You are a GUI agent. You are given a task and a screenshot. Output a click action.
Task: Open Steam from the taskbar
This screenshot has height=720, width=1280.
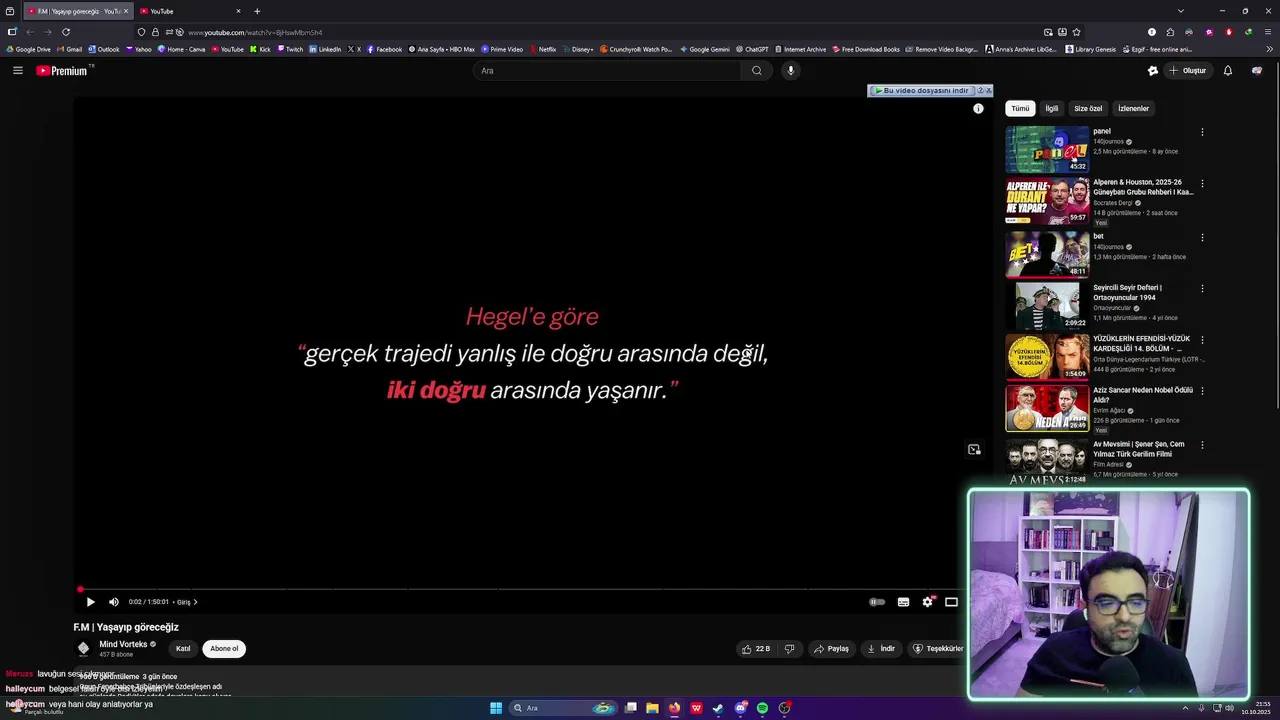tap(718, 708)
